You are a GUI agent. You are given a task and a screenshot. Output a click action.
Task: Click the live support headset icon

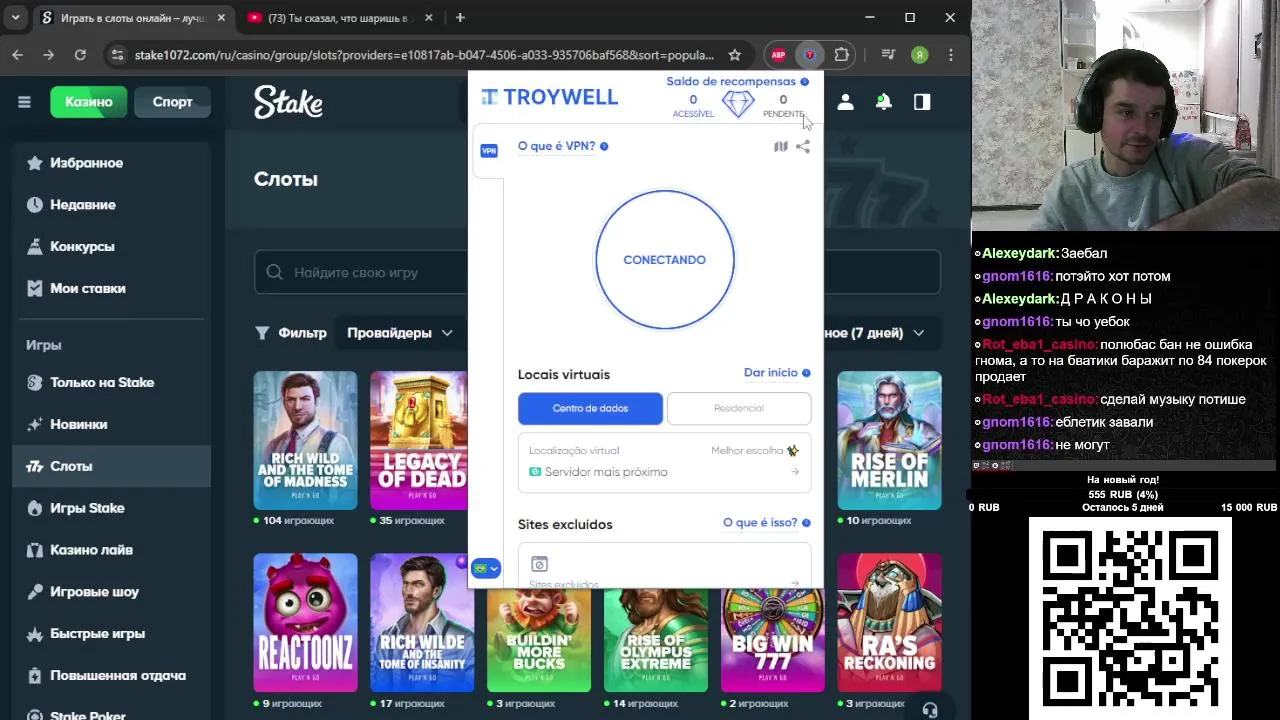point(930,710)
